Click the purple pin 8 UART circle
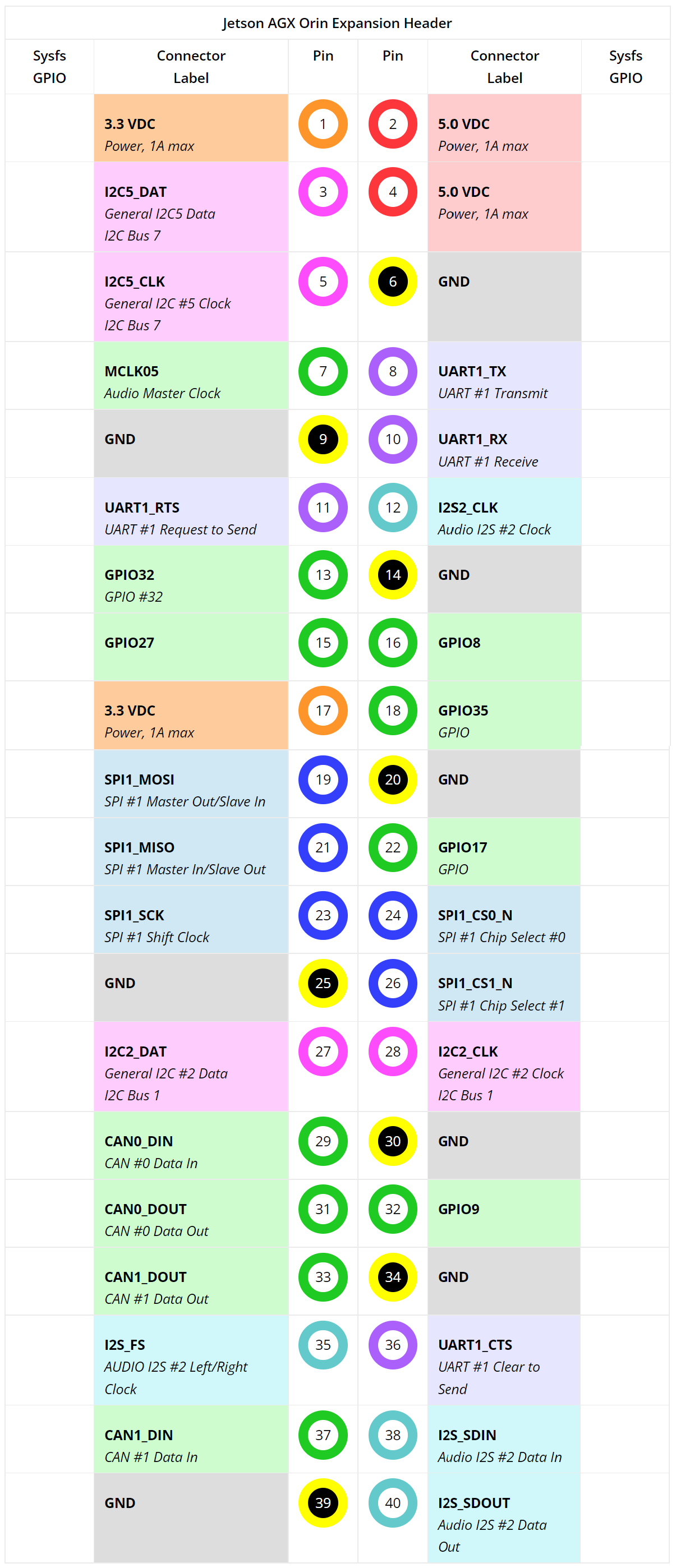Viewport: 676px width, 1568px height. 393,371
